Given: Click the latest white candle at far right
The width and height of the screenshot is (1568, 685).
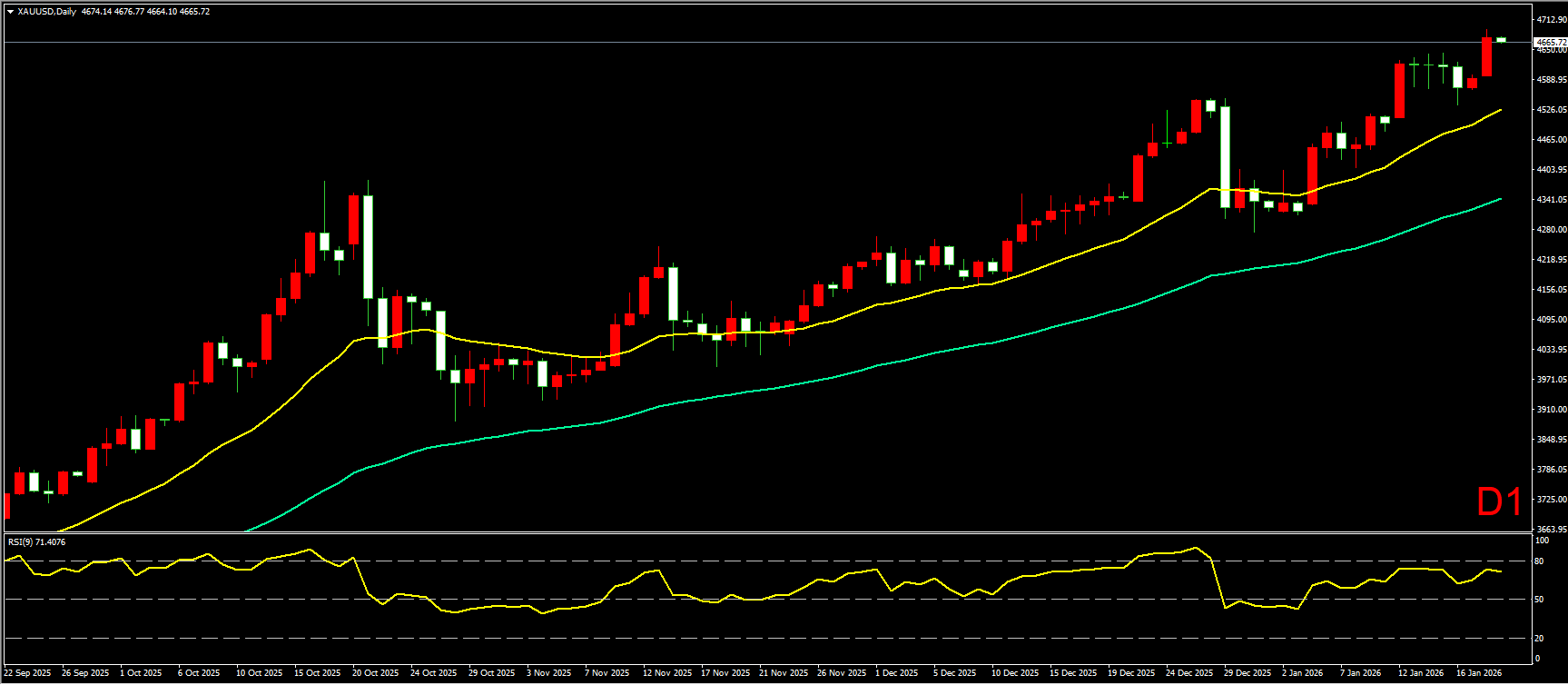Looking at the screenshot, I should click(x=1501, y=39).
